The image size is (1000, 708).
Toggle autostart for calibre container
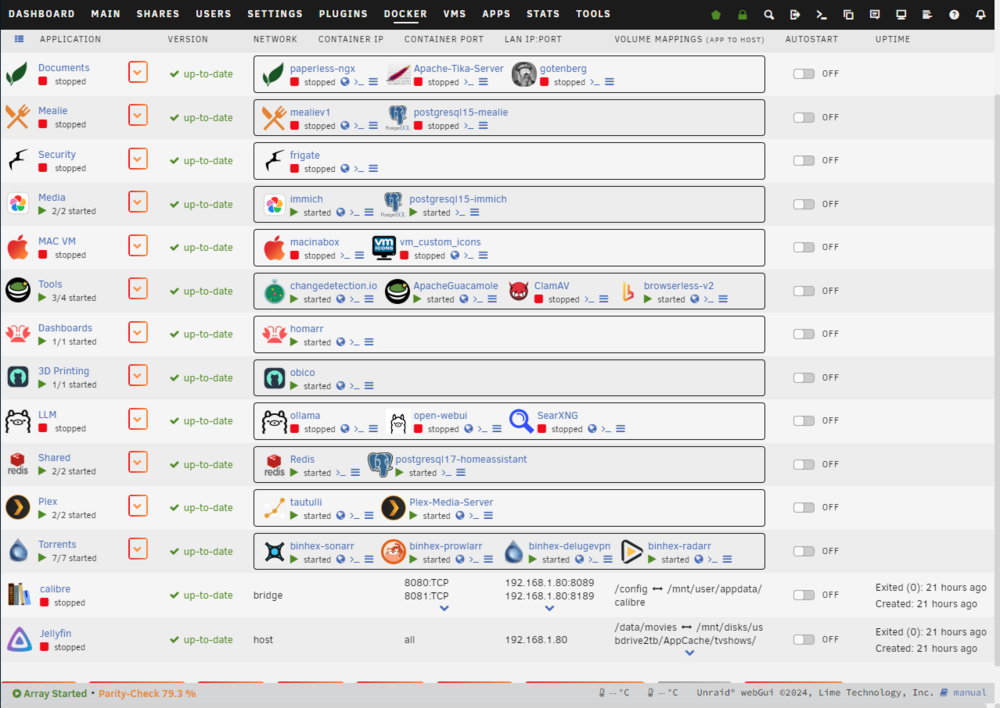(804, 594)
